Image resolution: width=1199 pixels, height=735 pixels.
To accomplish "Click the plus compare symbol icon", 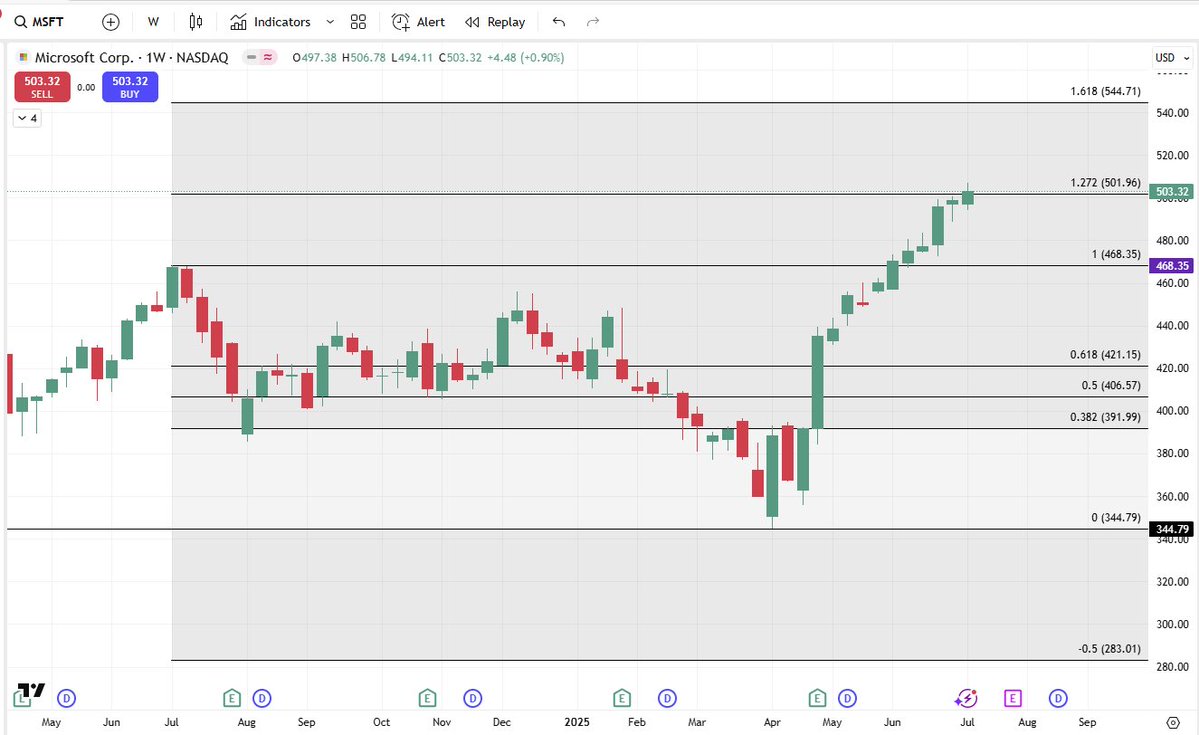I will coord(111,22).
